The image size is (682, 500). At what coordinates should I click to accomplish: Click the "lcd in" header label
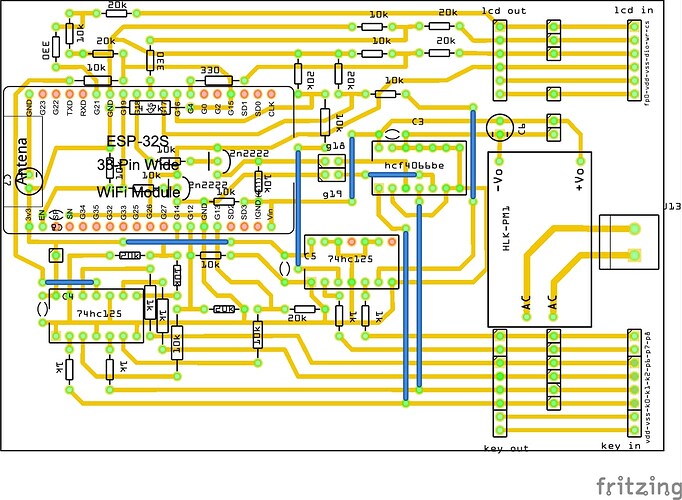coord(633,10)
